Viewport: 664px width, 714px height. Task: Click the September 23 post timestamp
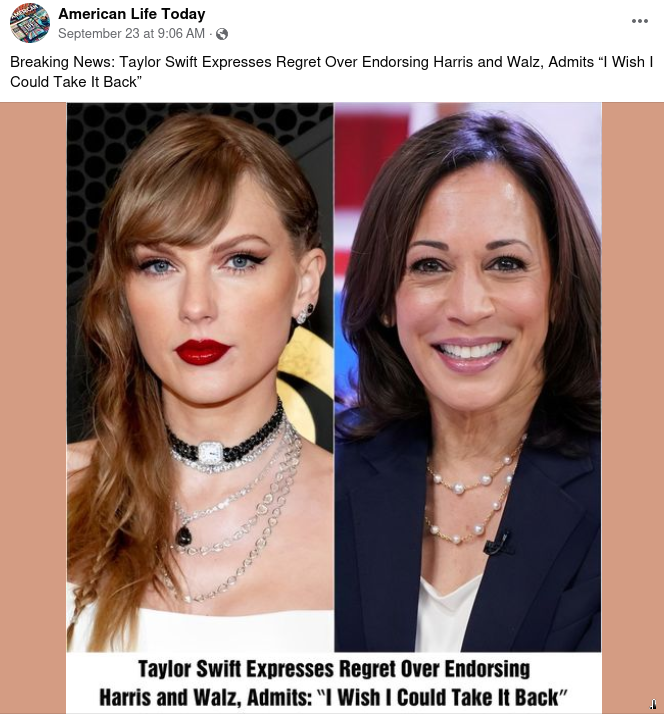[131, 34]
